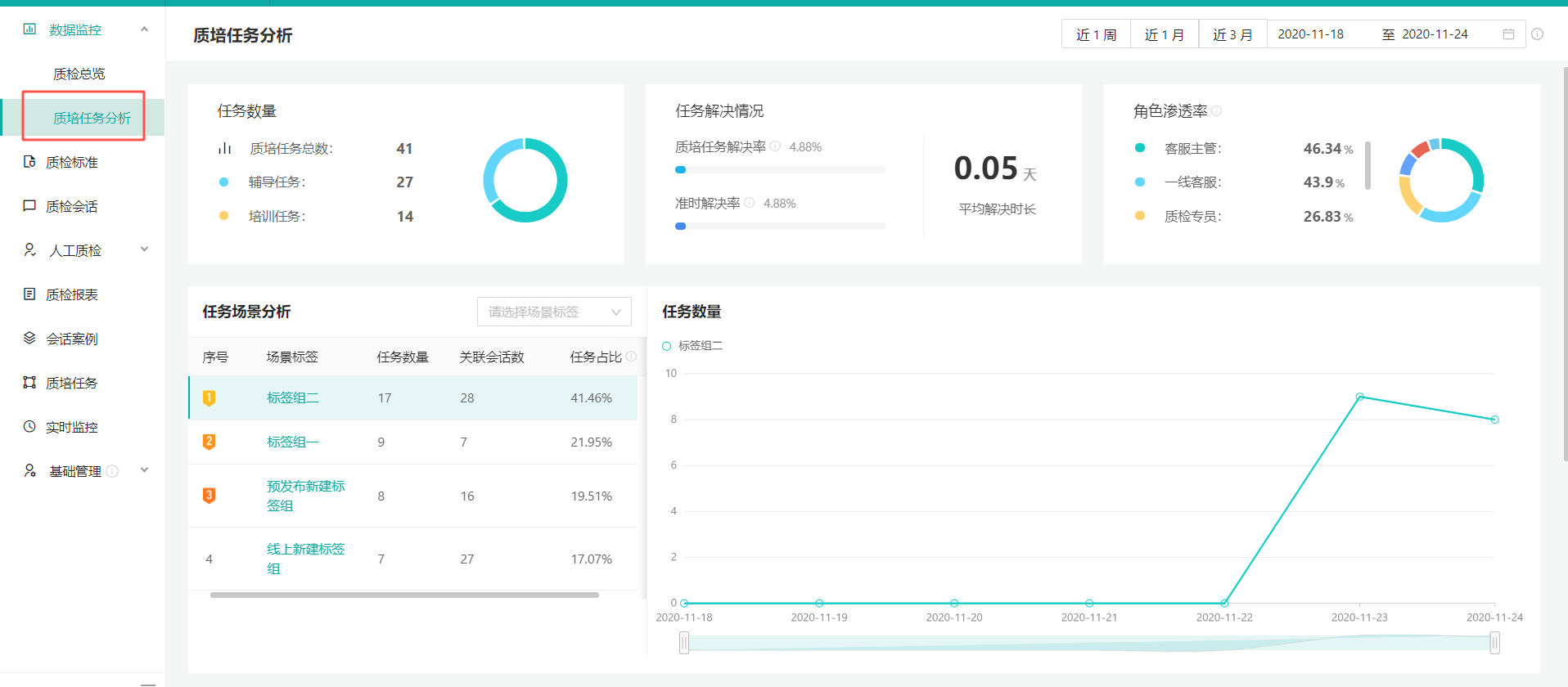Click the 41.46% cell in table

tap(591, 398)
